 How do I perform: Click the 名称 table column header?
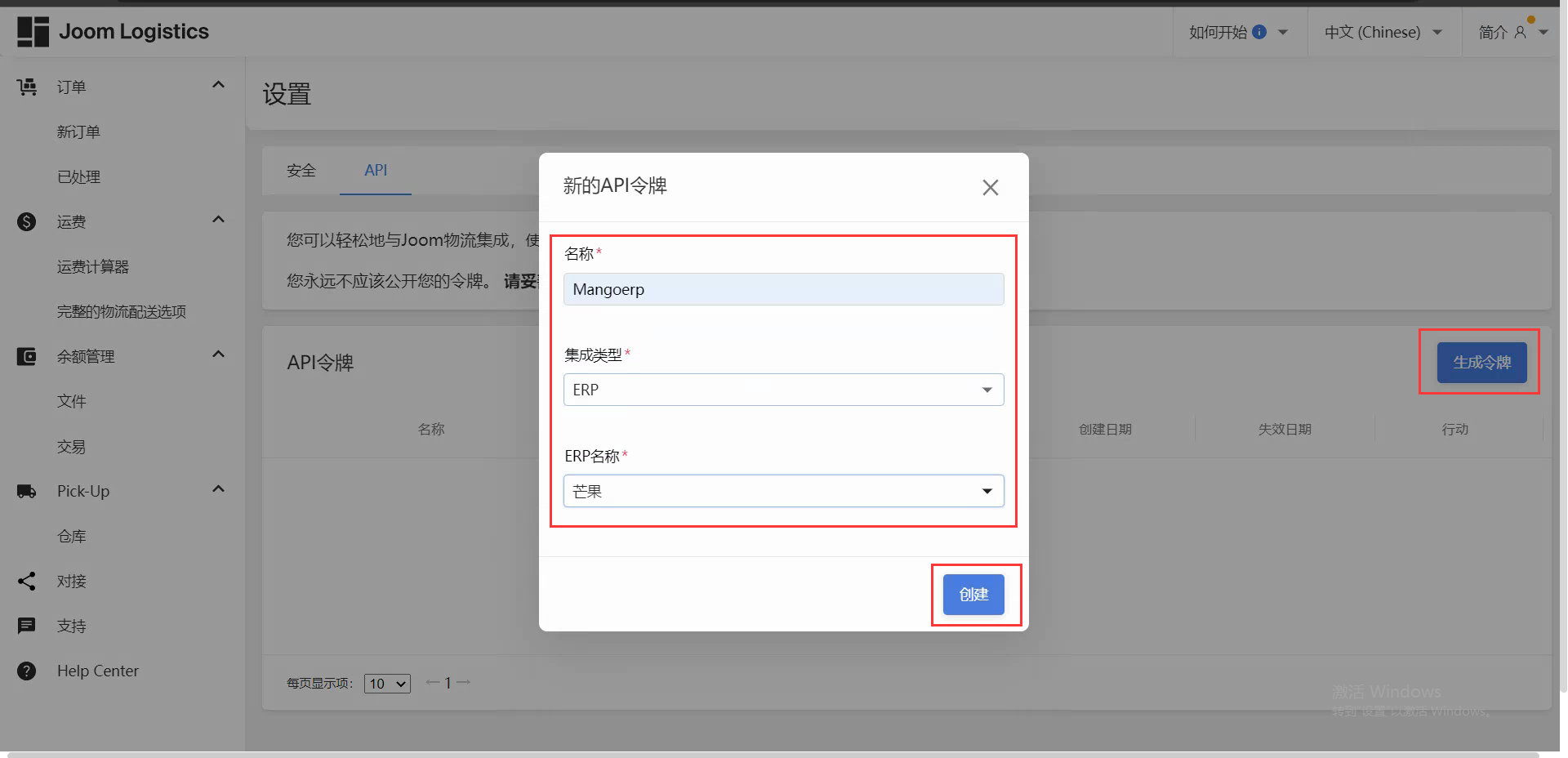click(x=431, y=429)
